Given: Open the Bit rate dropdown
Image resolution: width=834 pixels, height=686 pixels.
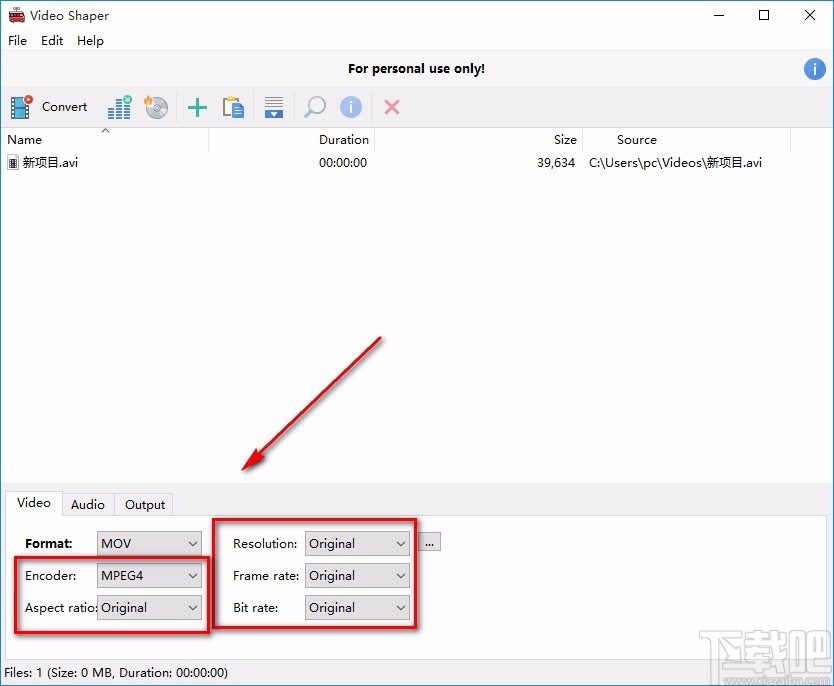Looking at the screenshot, I should 357,607.
